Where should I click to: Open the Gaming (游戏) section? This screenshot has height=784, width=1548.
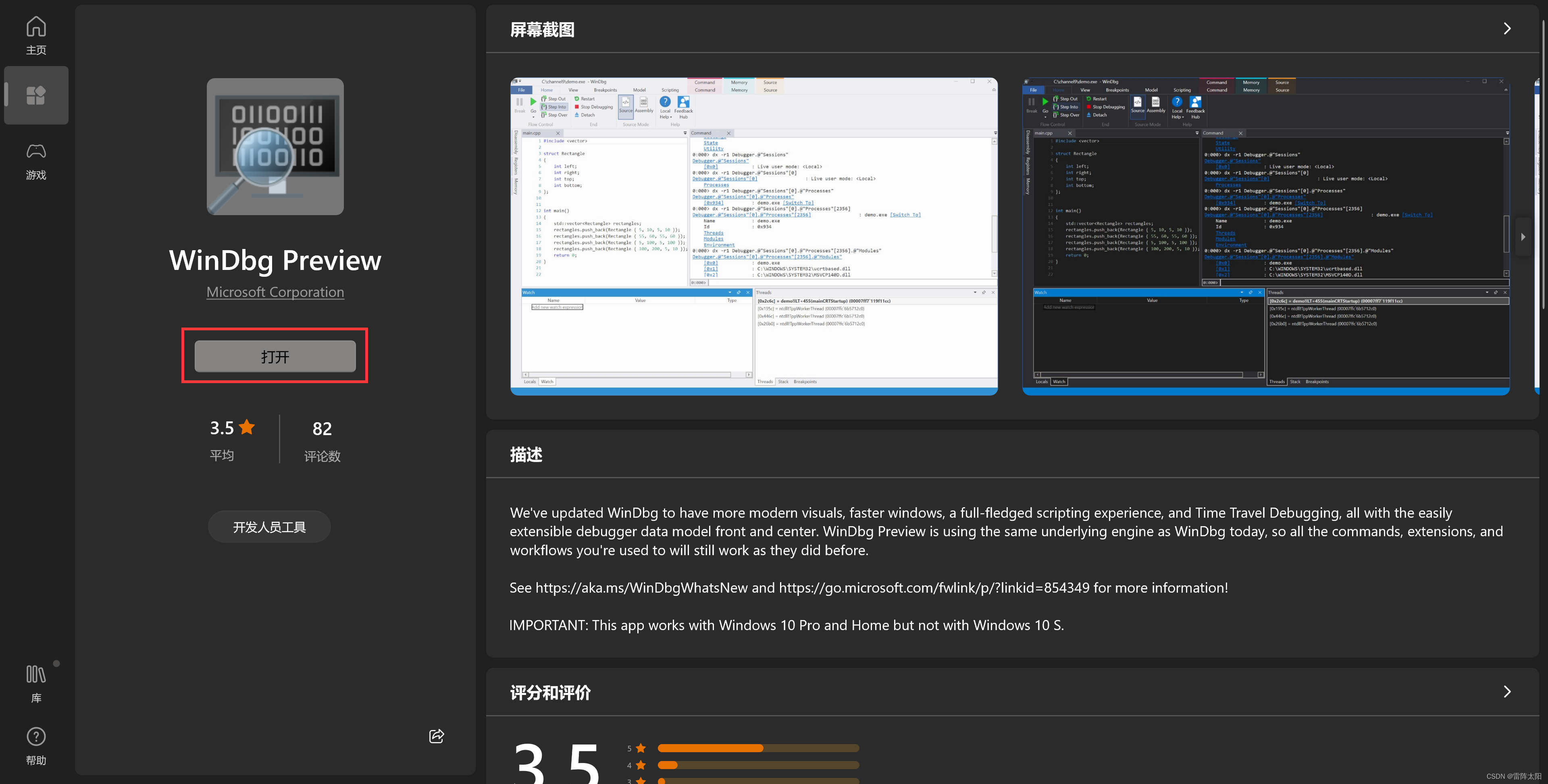point(36,161)
